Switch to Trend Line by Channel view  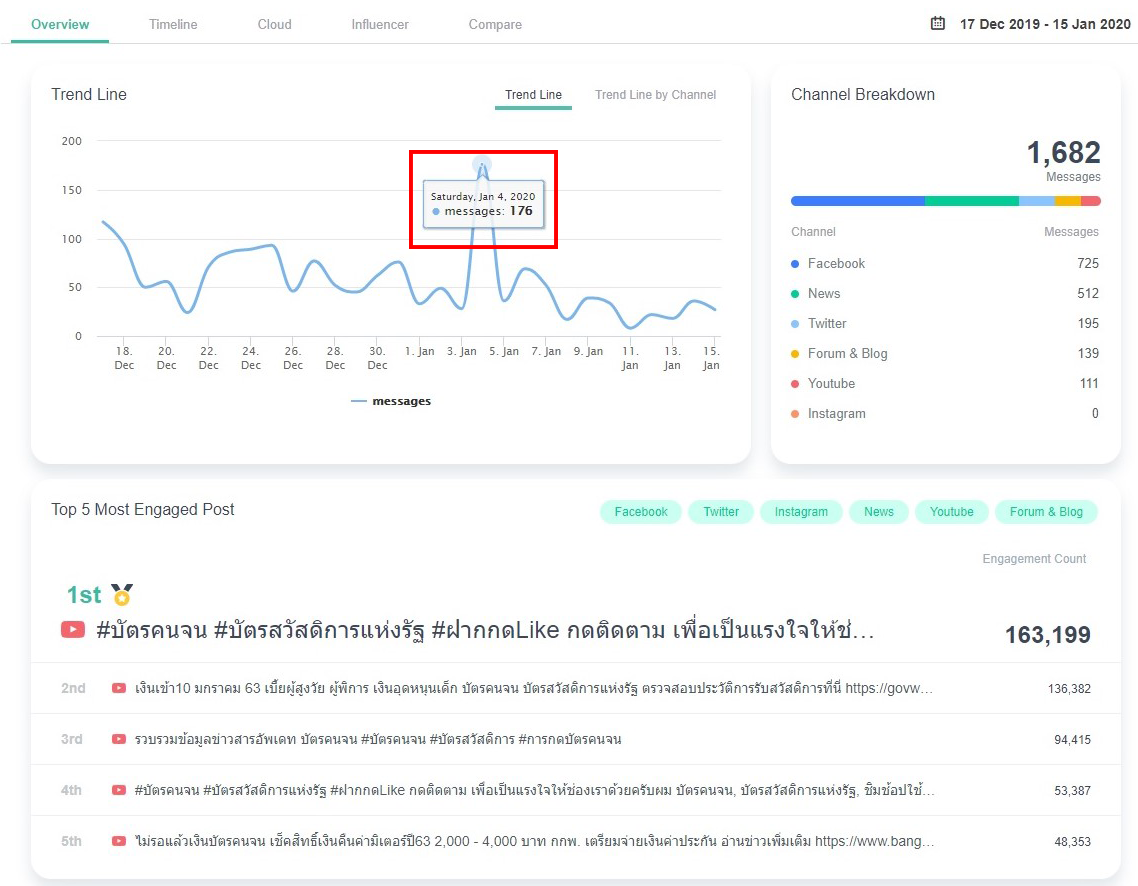coord(655,95)
